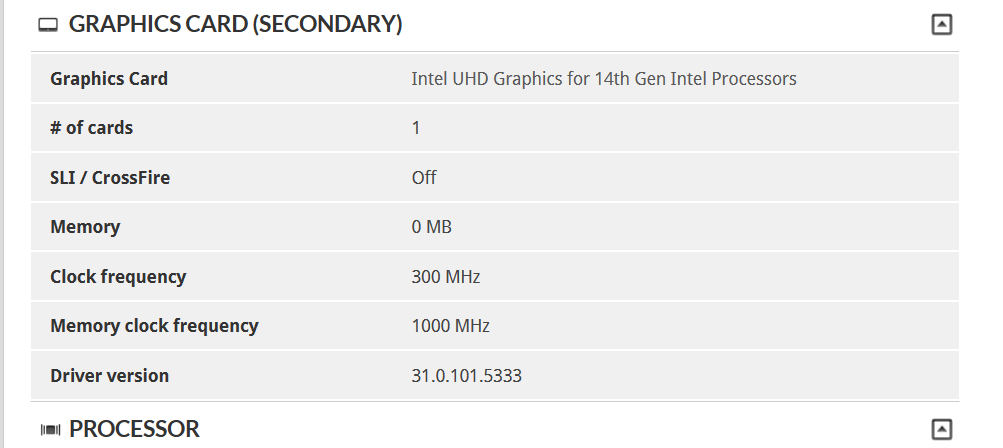Image resolution: width=1003 pixels, height=448 pixels.
Task: Click the driver version number 31.0.101.5333
Action: click(x=467, y=376)
